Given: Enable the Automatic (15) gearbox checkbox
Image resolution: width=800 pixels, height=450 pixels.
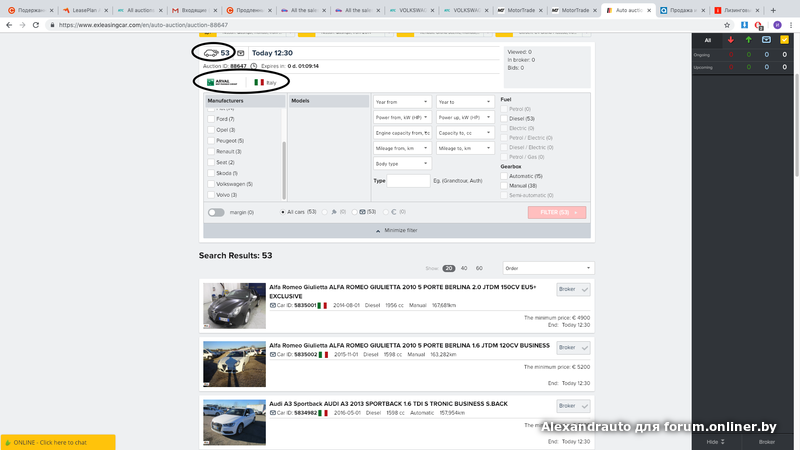Looking at the screenshot, I should [x=504, y=176].
